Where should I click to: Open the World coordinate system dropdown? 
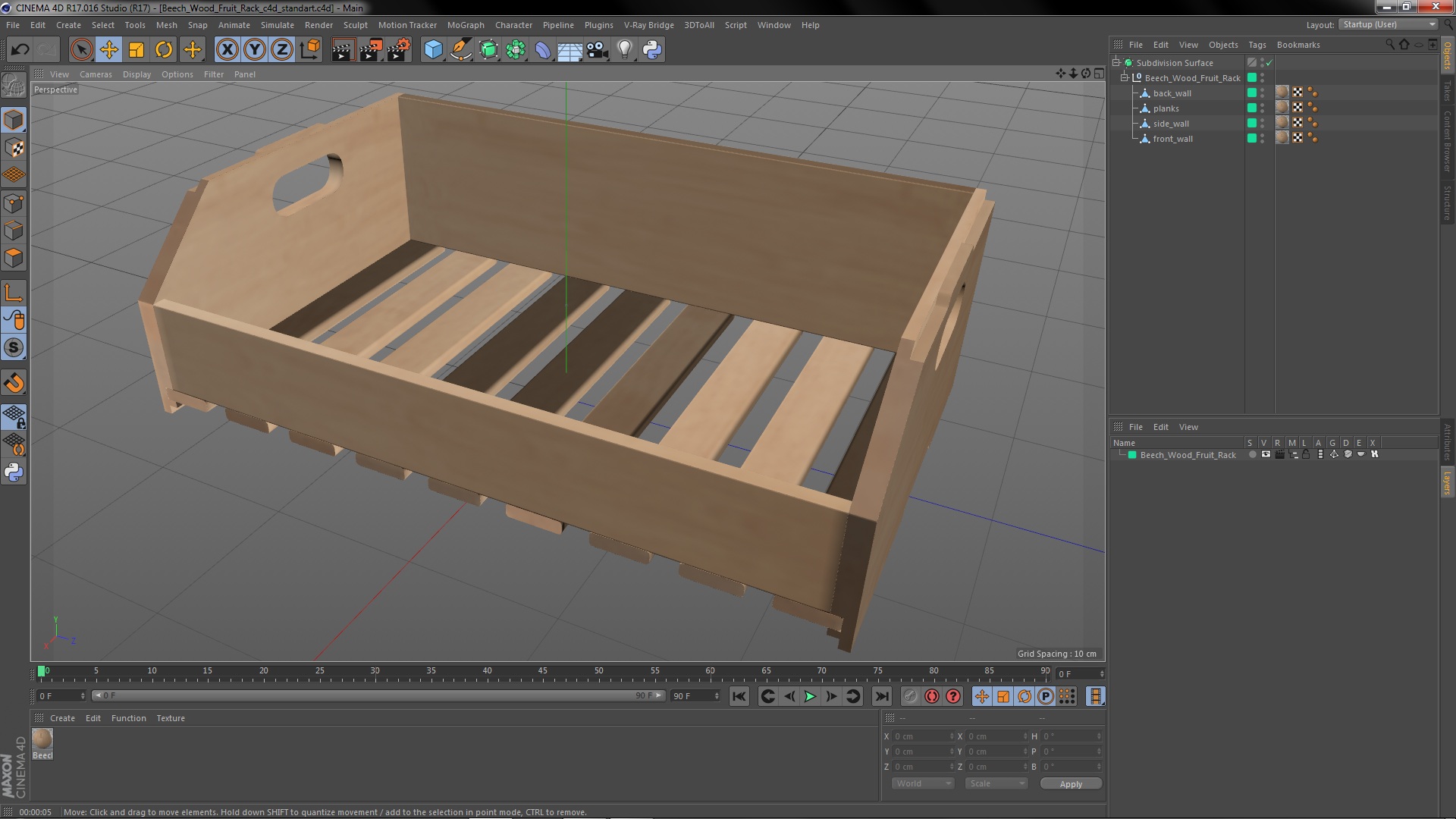(x=922, y=783)
